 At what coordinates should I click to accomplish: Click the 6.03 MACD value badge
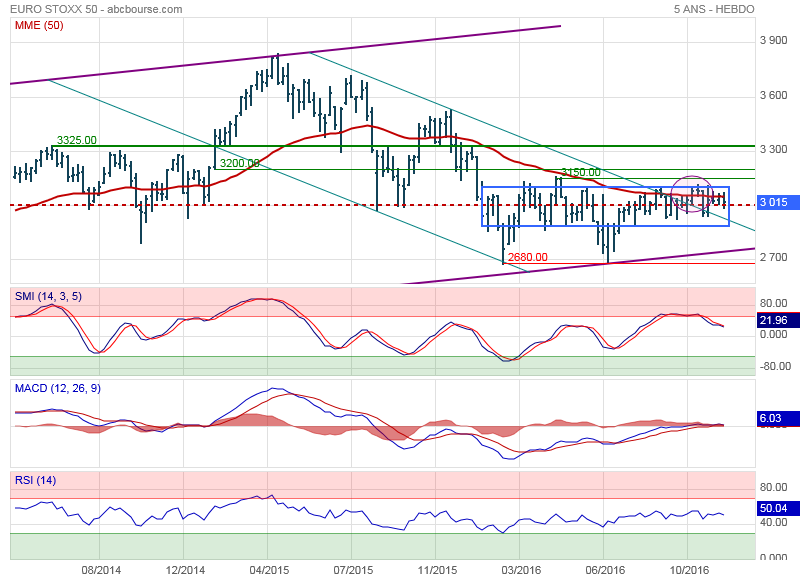tap(778, 418)
